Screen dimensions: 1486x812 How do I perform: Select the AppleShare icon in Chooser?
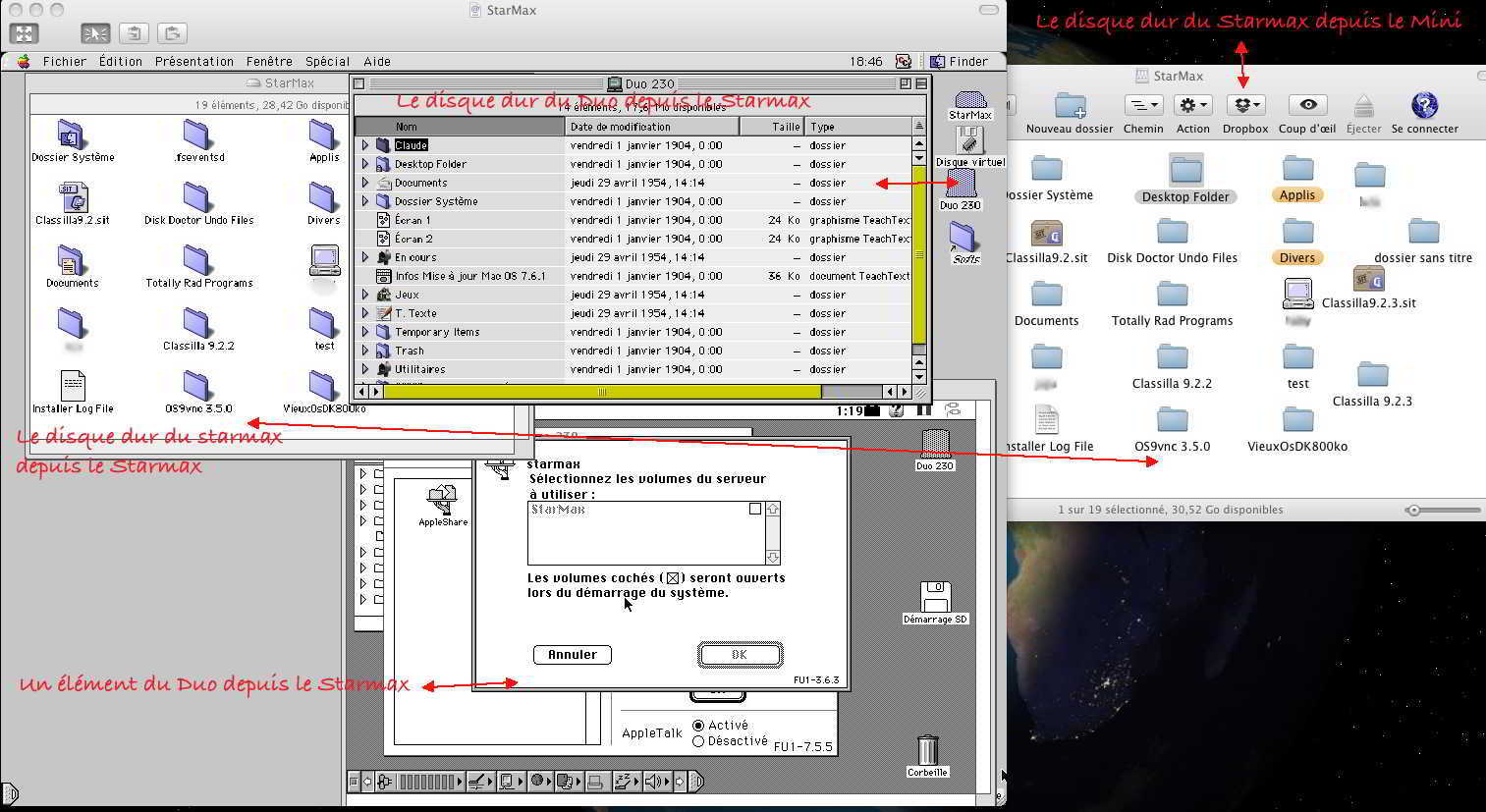point(443,500)
